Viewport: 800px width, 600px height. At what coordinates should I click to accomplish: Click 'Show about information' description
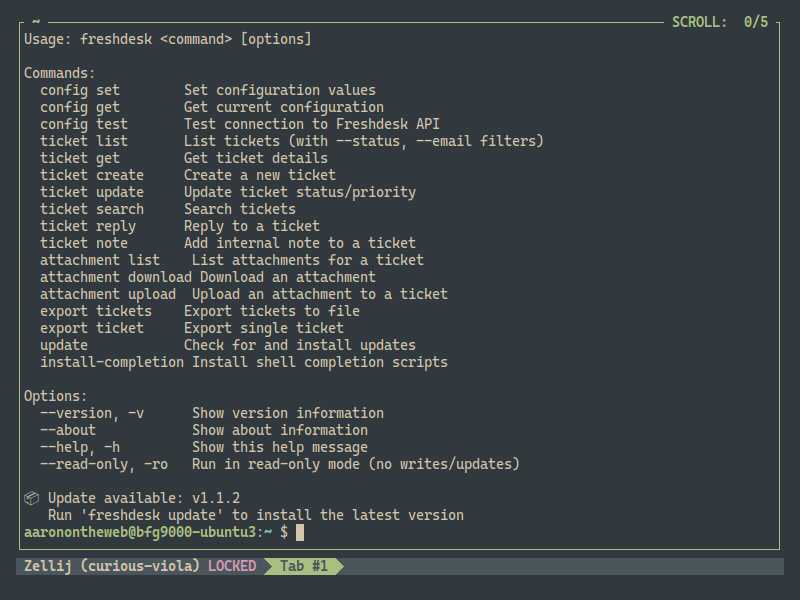pos(280,430)
